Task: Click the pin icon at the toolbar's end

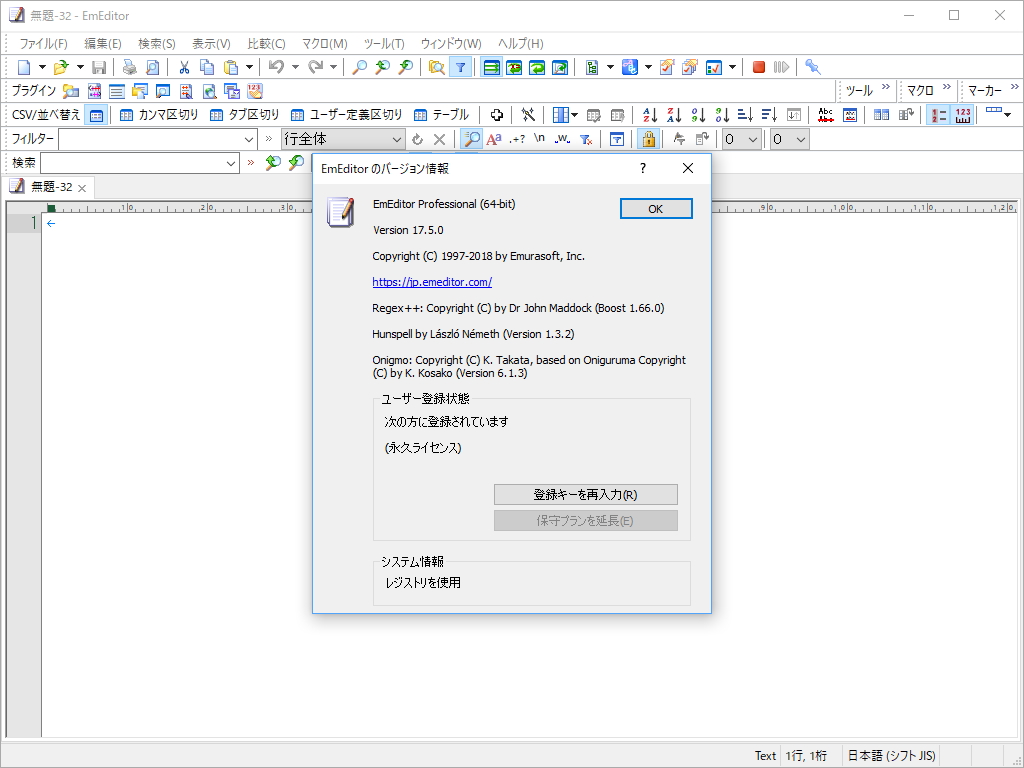Action: coord(812,67)
